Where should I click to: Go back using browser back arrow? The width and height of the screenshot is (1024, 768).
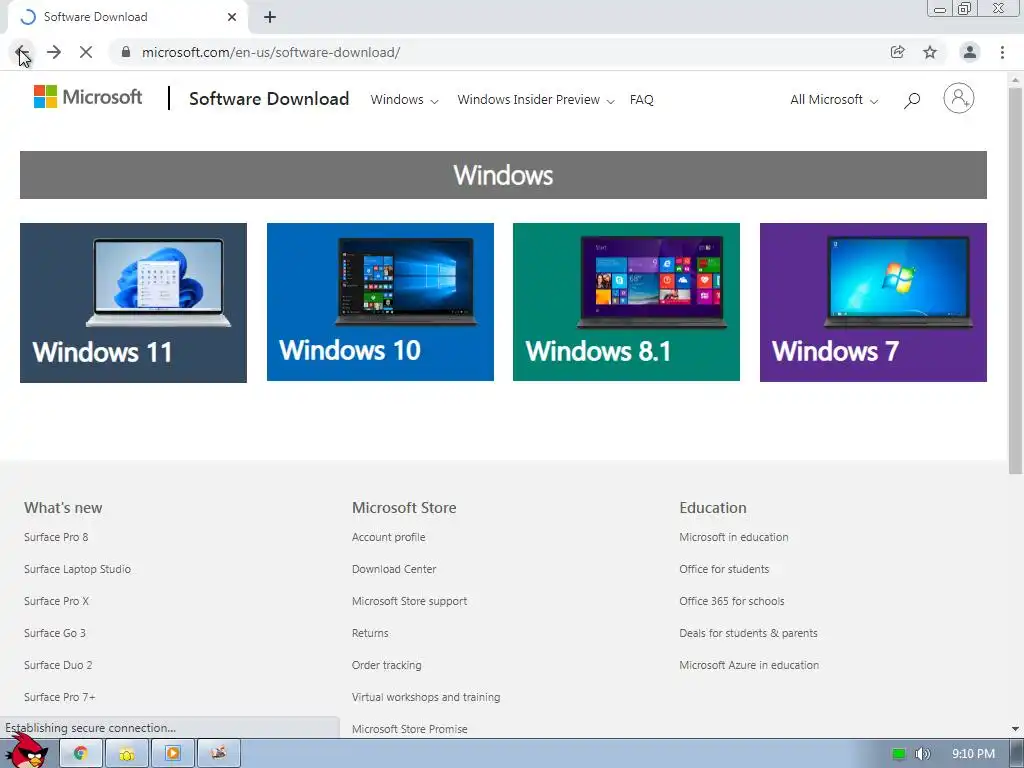click(22, 52)
